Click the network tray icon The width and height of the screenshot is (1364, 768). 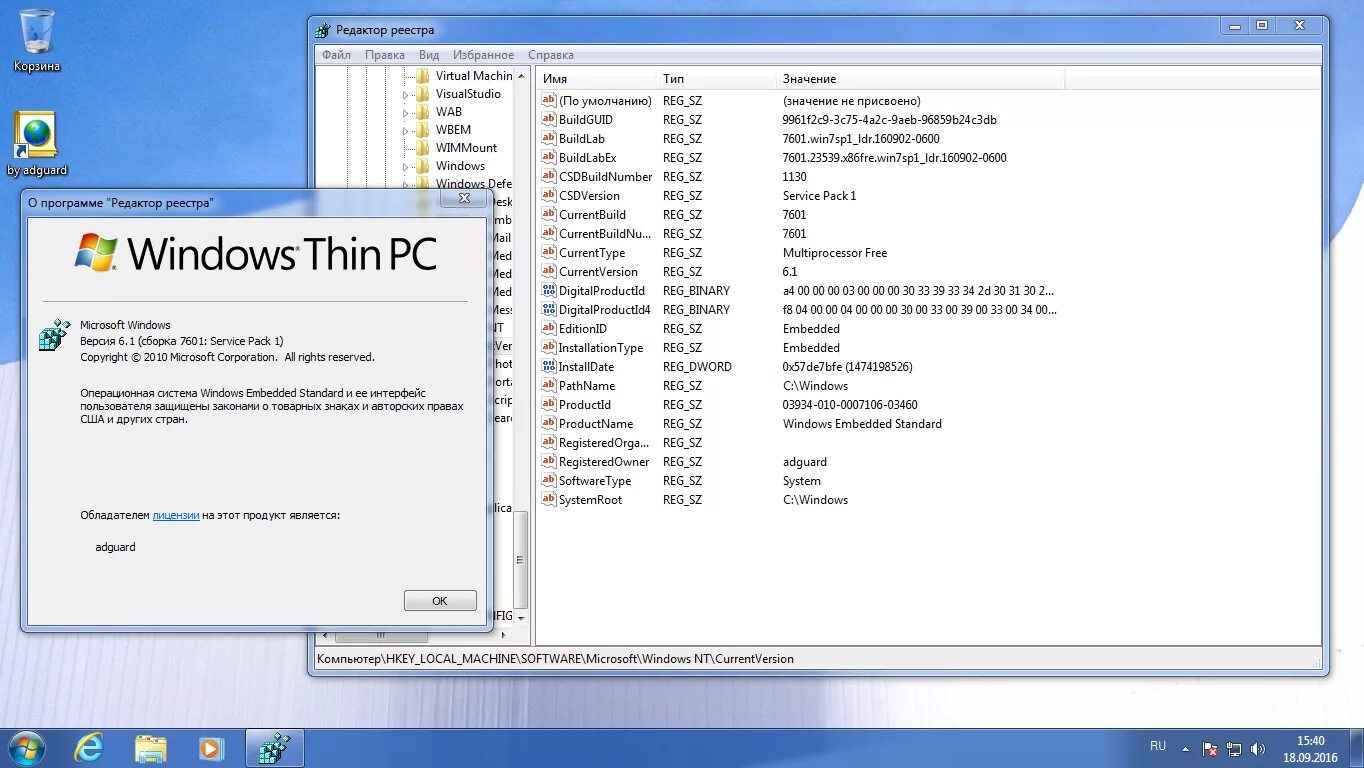click(1235, 748)
